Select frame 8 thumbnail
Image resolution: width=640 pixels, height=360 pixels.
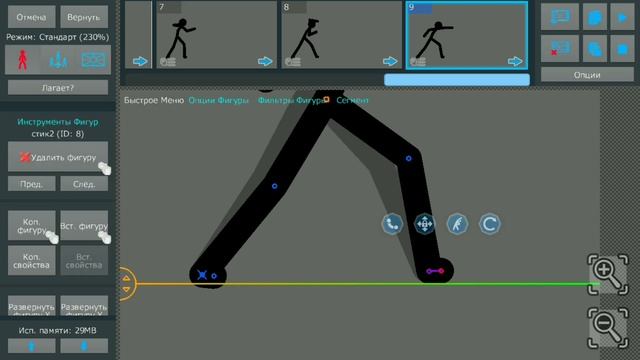pyautogui.click(x=342, y=34)
